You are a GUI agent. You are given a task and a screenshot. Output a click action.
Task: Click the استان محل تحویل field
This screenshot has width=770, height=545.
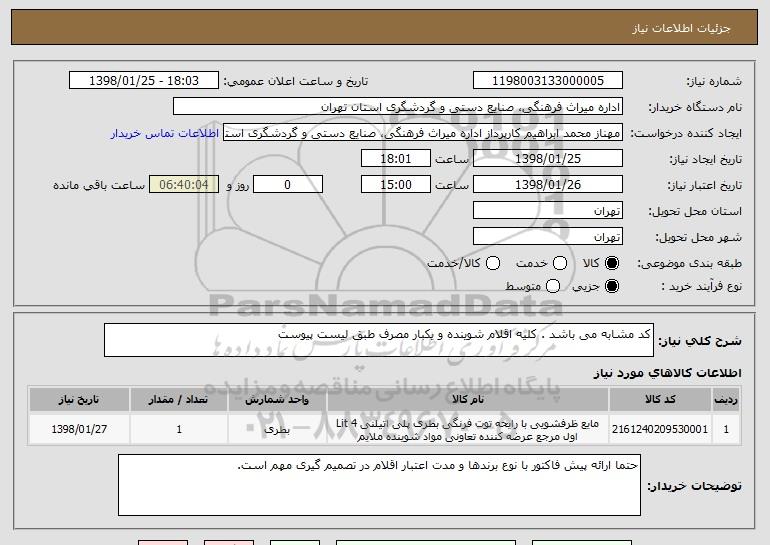click(548, 211)
